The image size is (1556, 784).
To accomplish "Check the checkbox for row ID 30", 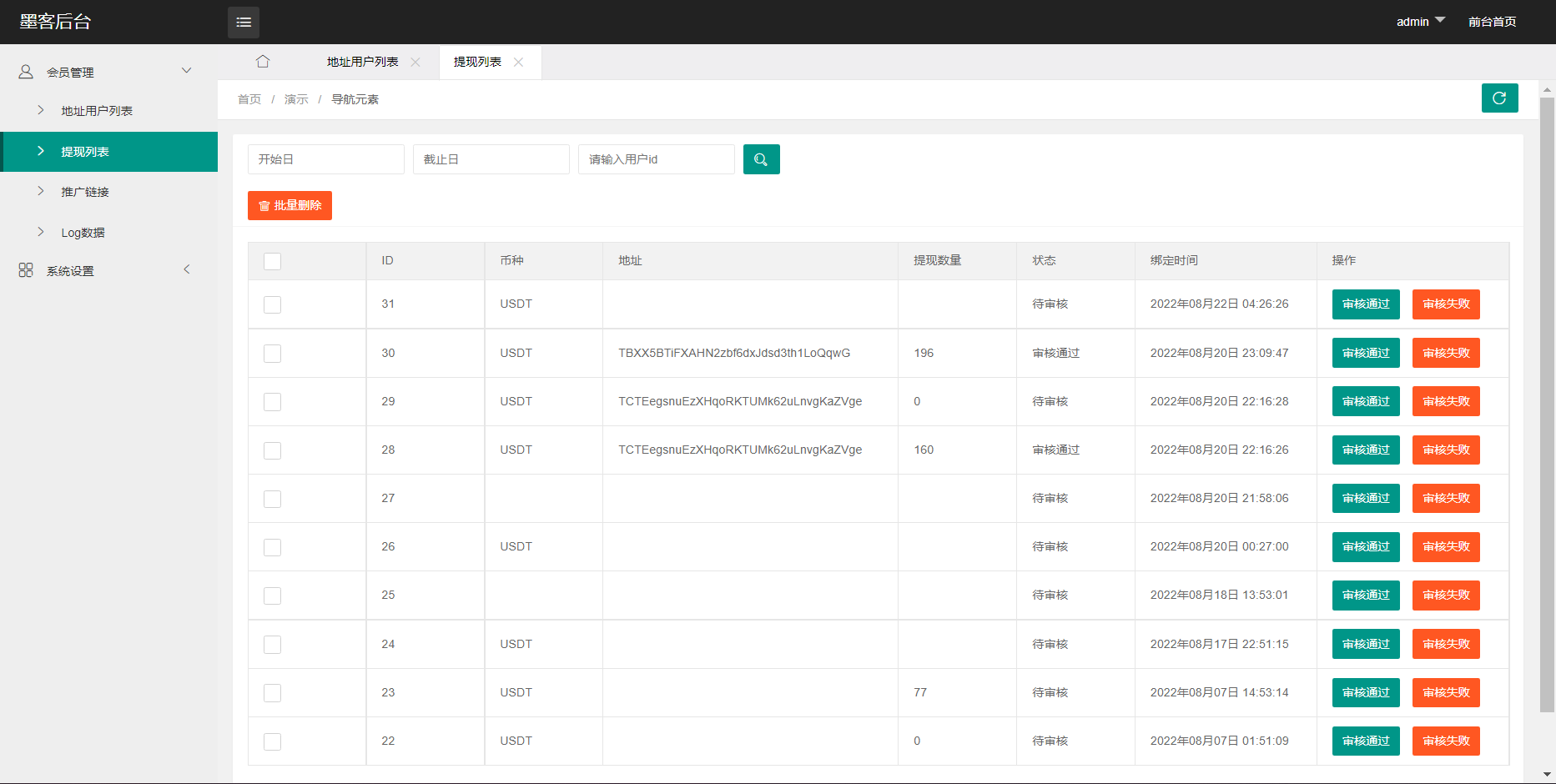I will tap(272, 354).
